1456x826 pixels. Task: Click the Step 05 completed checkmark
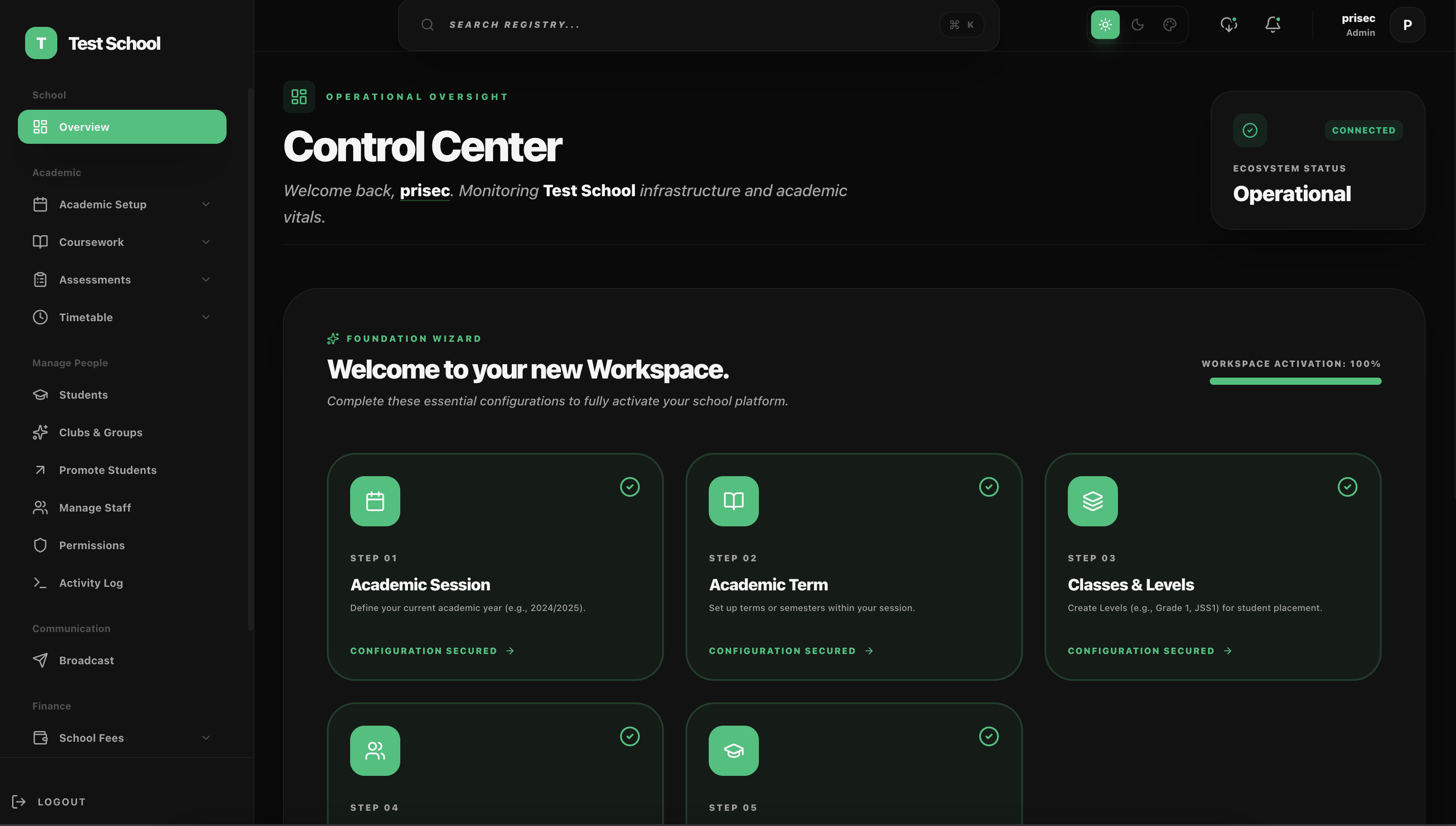point(989,736)
